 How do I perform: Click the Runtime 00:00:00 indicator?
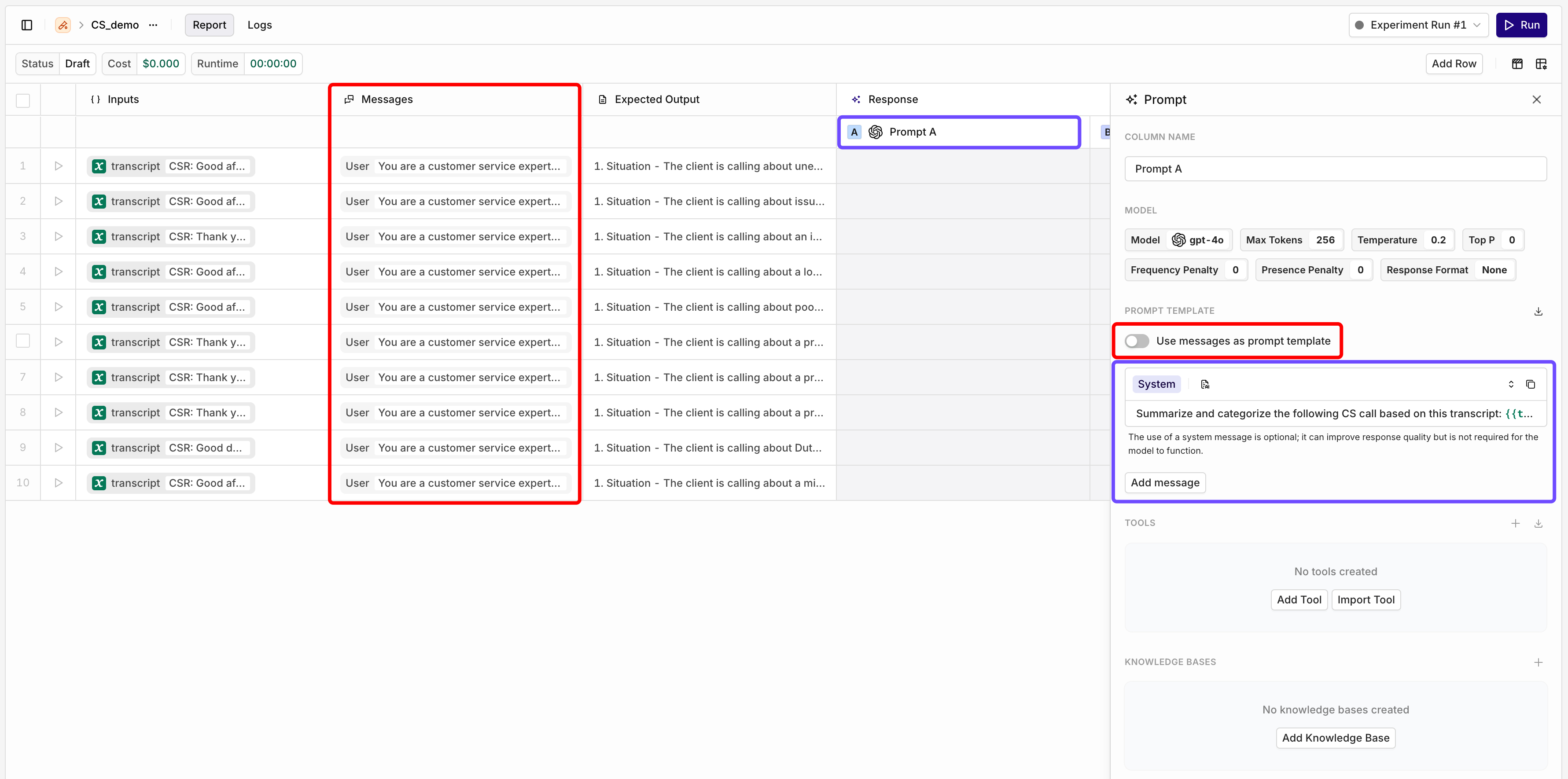pyautogui.click(x=247, y=64)
